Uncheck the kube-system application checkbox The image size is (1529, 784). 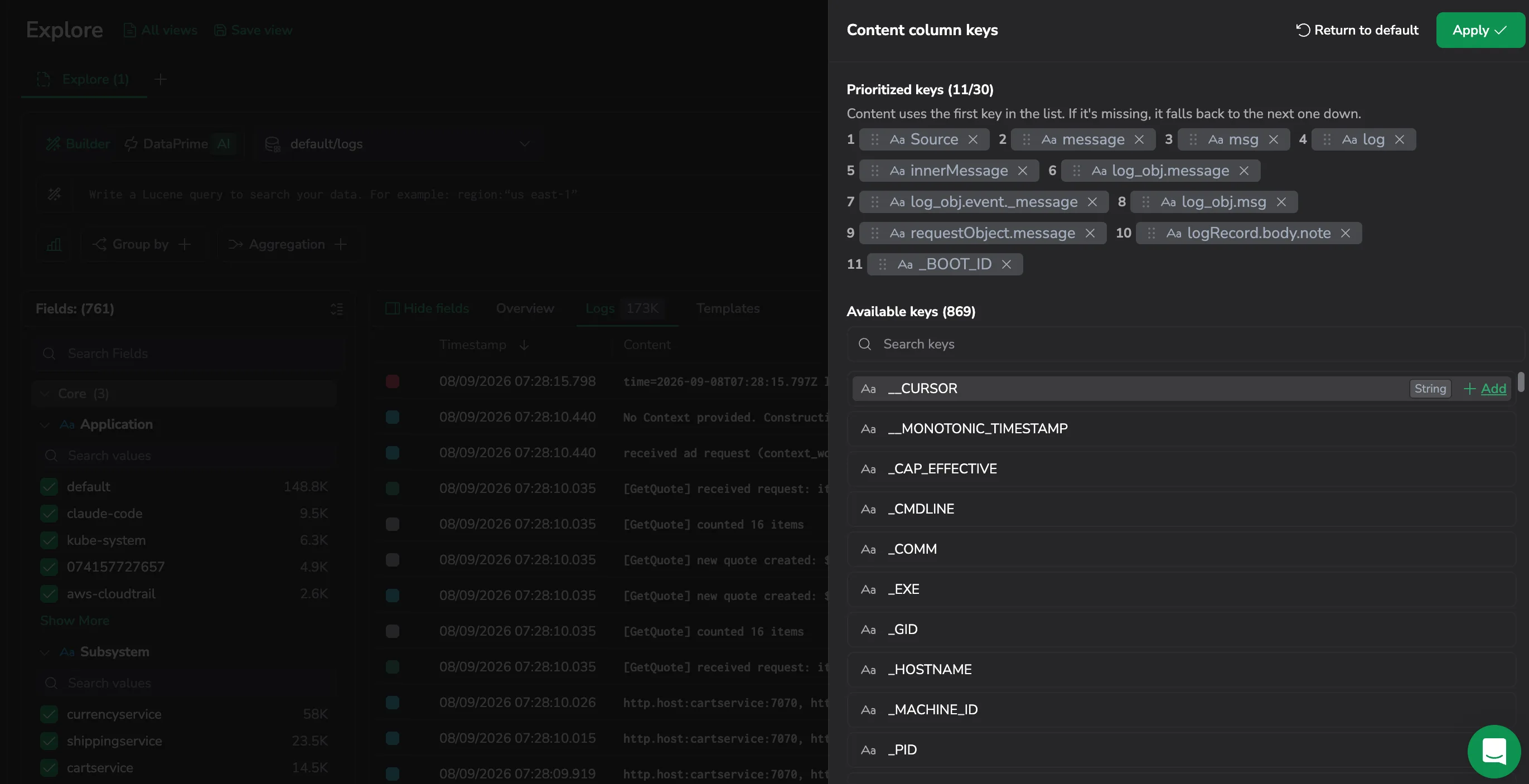pos(49,540)
